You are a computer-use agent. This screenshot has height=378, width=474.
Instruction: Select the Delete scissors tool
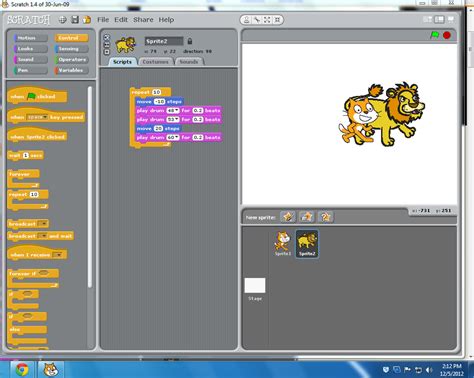tap(257, 20)
